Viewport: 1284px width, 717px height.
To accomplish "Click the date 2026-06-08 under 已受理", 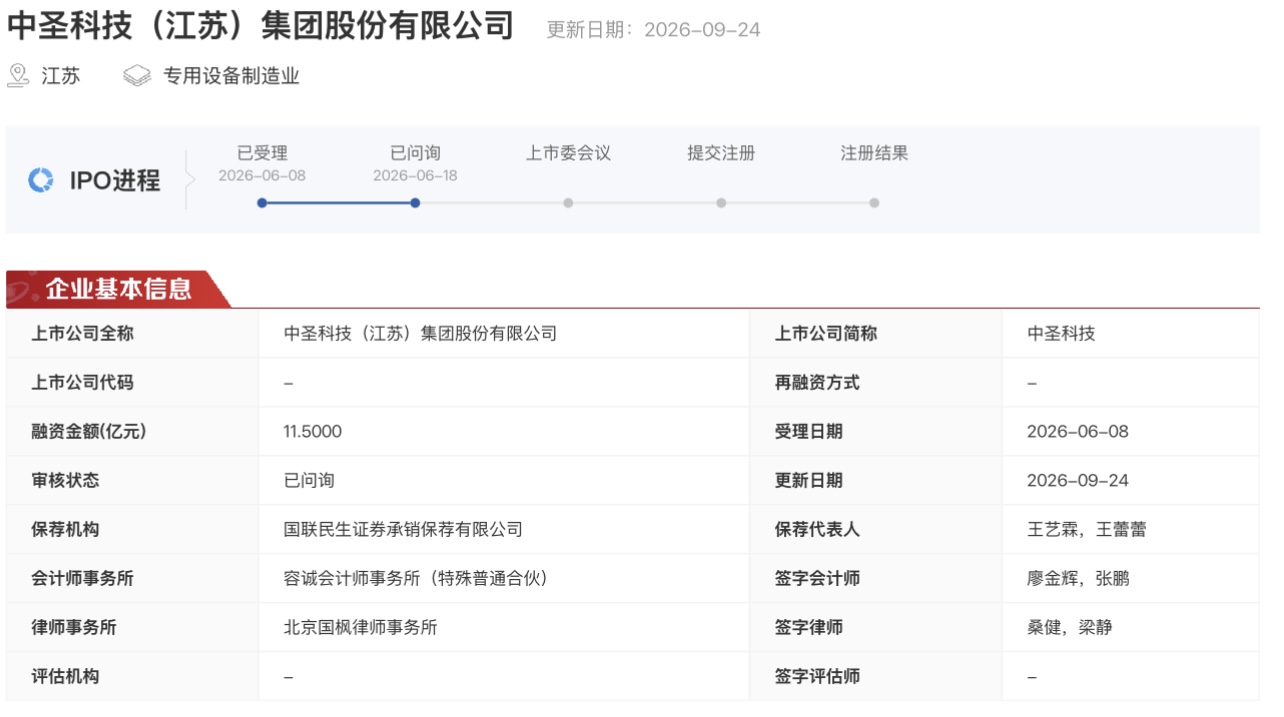I will click(262, 176).
